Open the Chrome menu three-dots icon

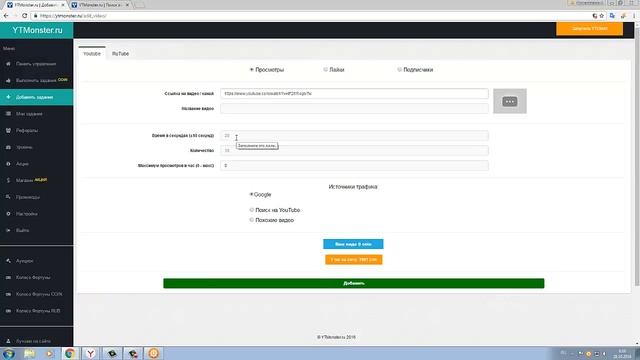point(635,16)
